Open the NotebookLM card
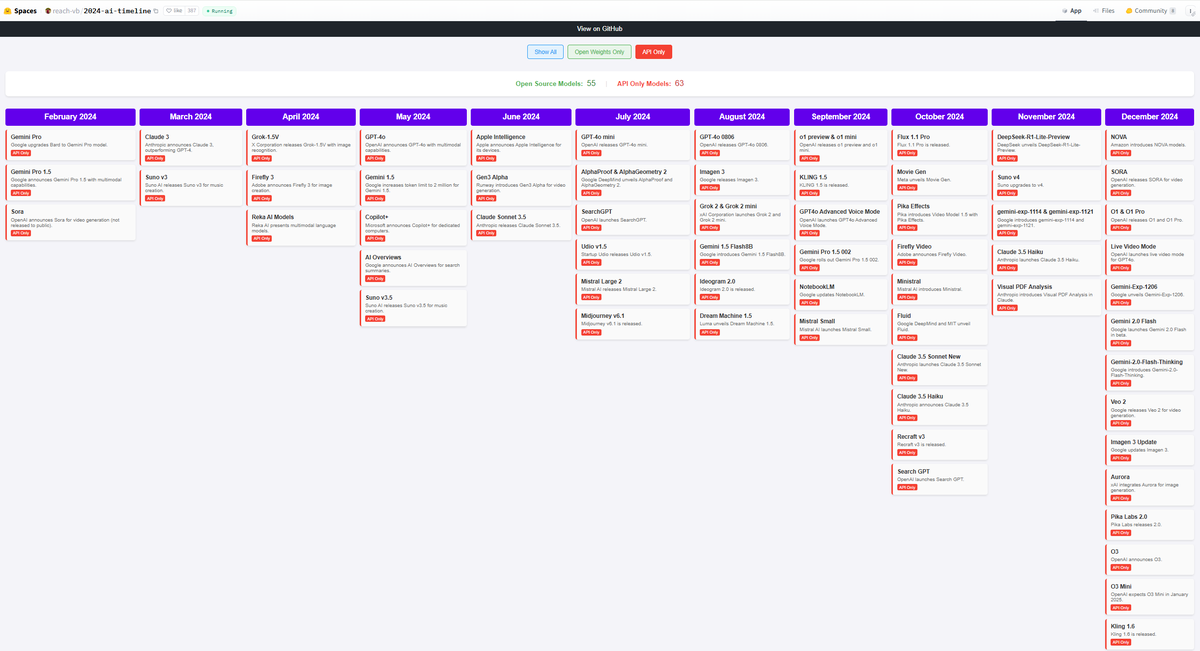This screenshot has height=651, width=1200. coord(841,294)
